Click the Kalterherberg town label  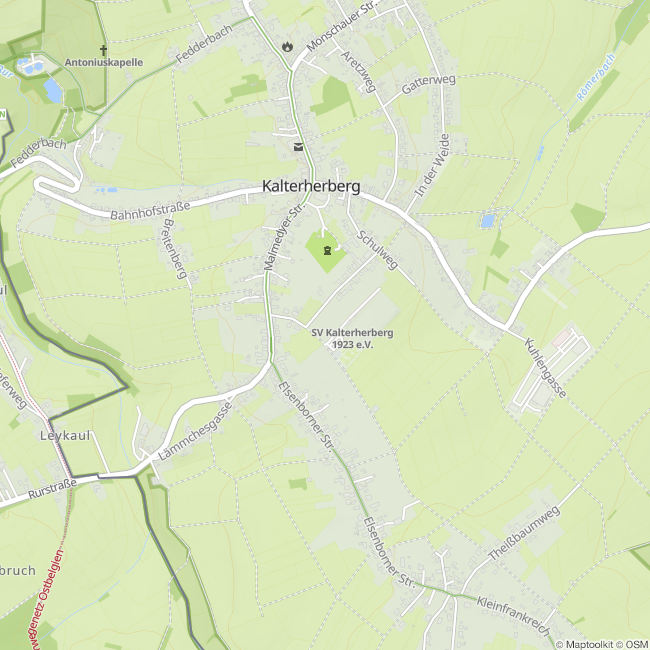point(311,186)
